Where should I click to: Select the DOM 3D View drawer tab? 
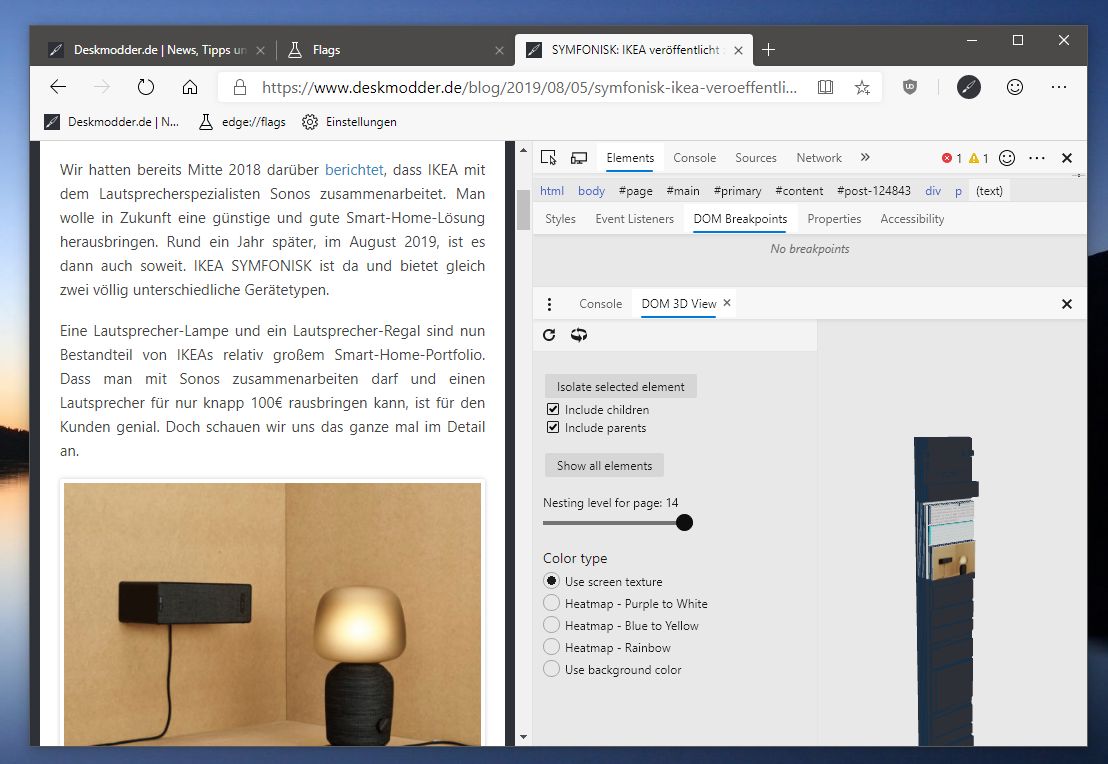[x=678, y=304]
